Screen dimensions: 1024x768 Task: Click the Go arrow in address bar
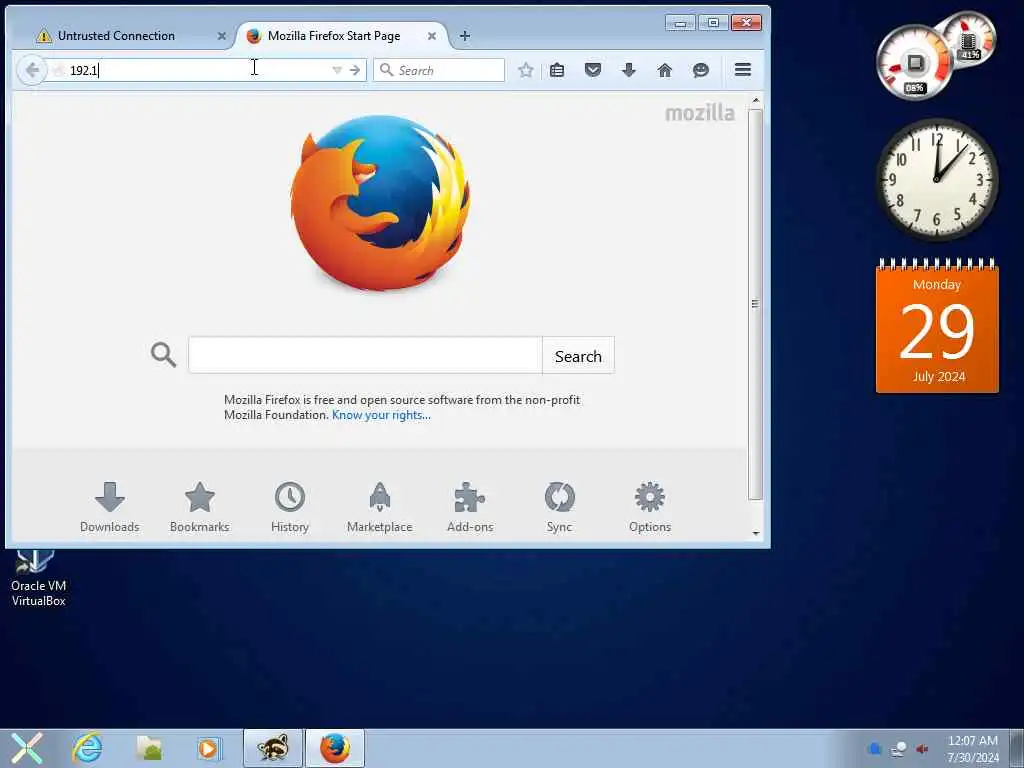coord(355,70)
